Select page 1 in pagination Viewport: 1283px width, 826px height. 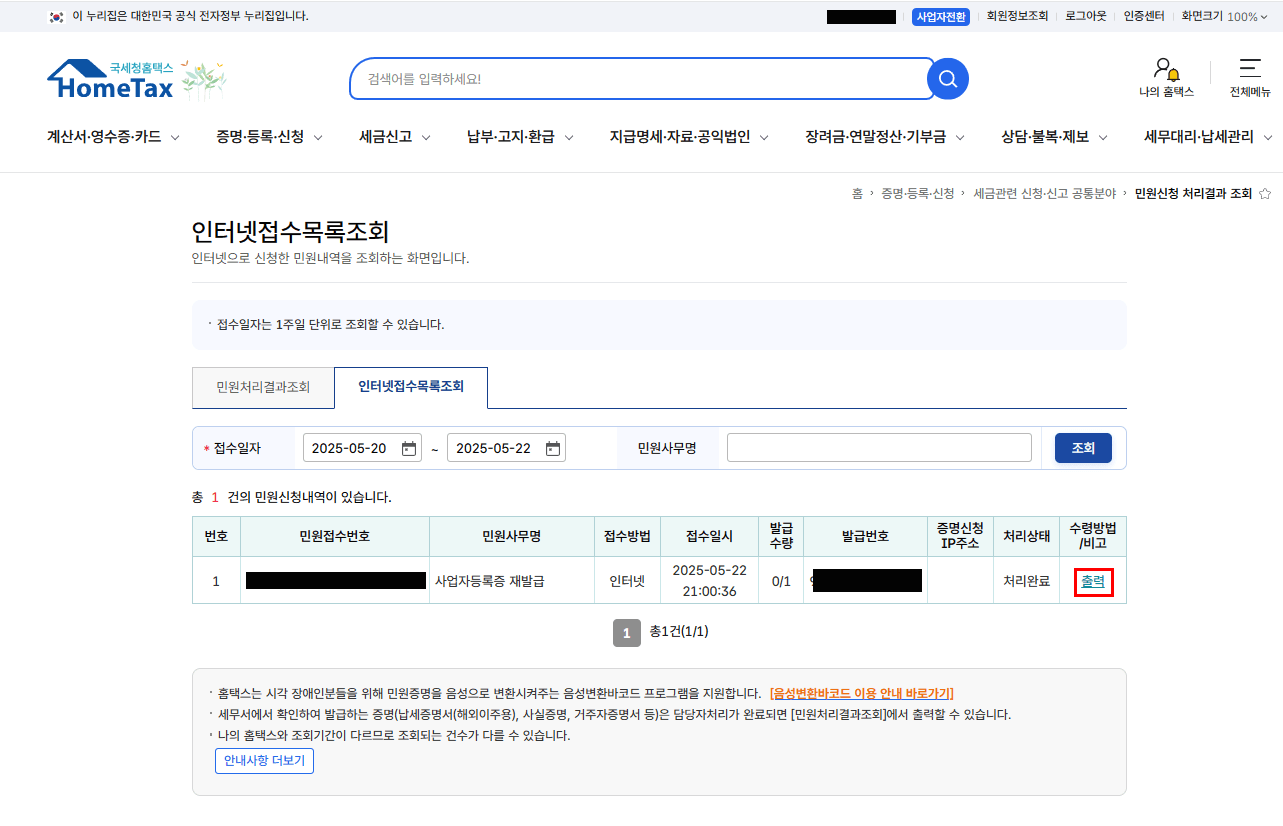click(626, 632)
